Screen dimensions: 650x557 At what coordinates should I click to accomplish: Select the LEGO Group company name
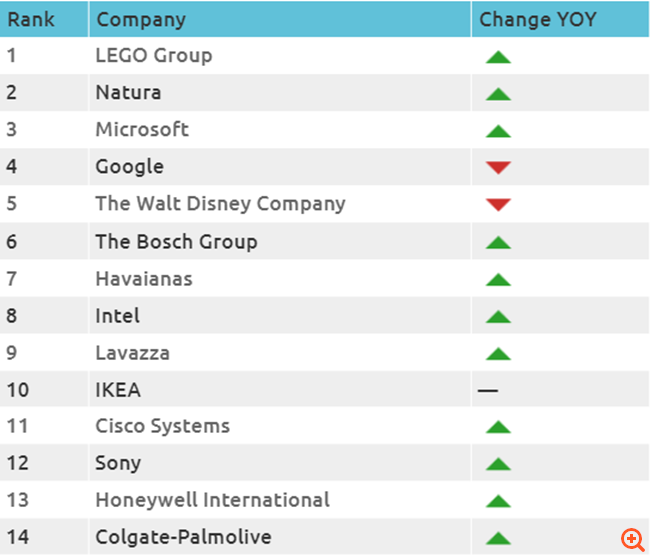(153, 56)
